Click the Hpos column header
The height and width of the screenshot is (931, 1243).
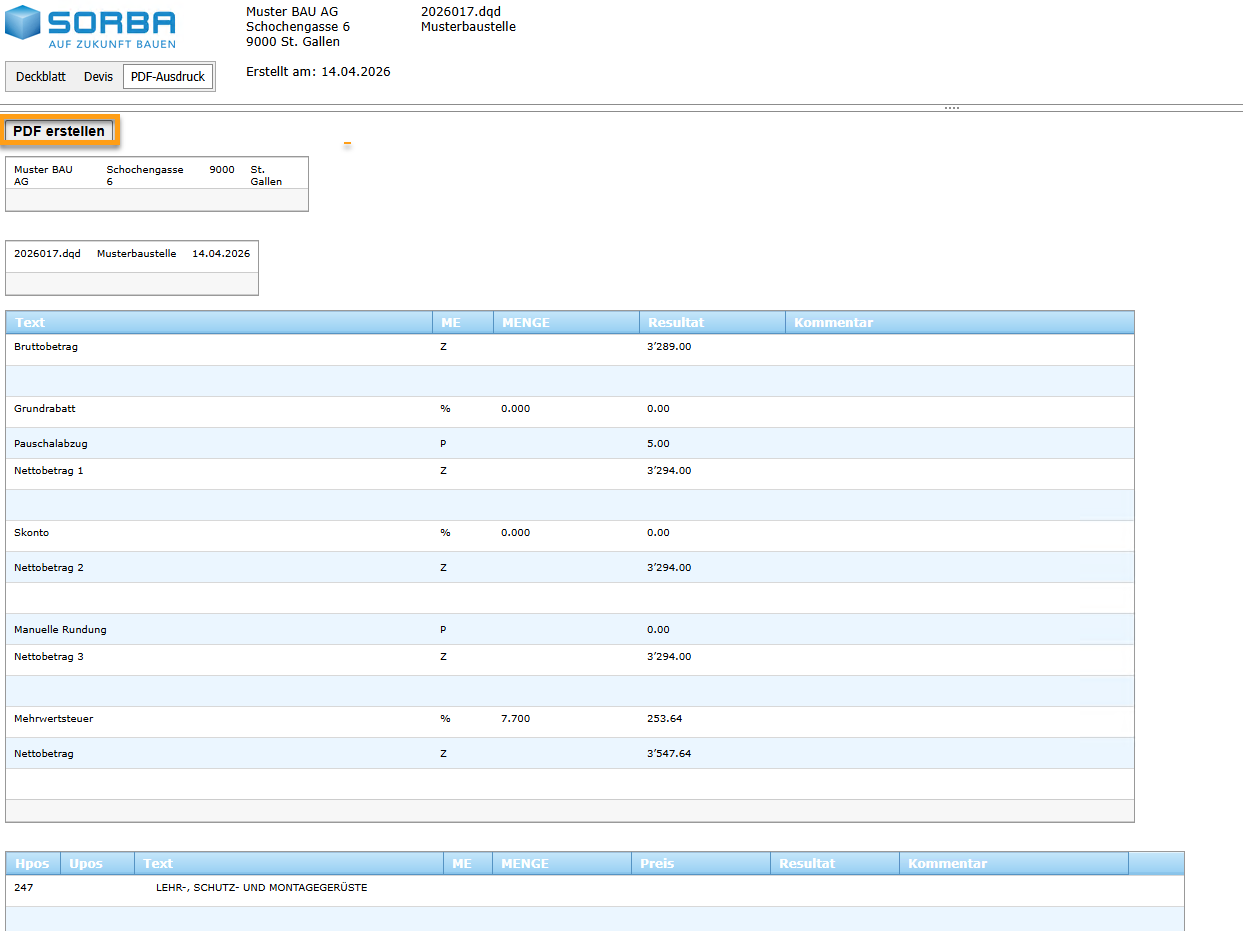(x=32, y=863)
